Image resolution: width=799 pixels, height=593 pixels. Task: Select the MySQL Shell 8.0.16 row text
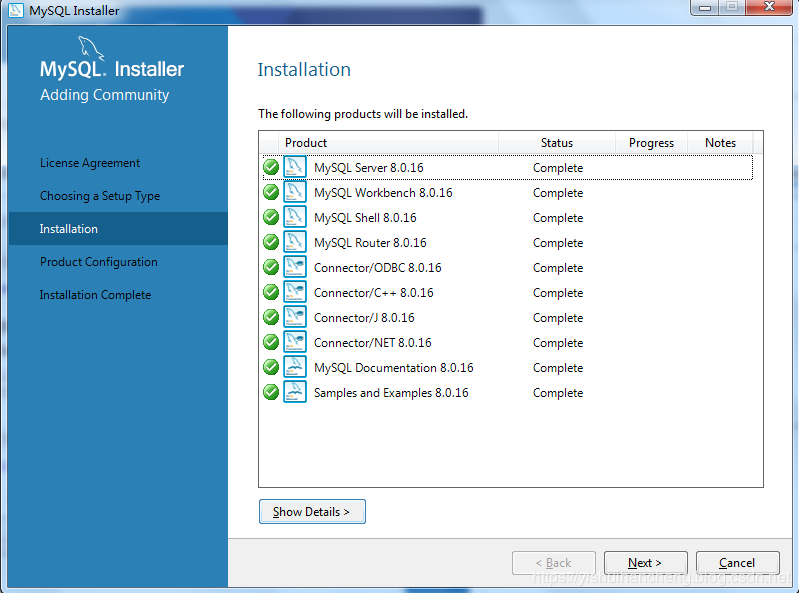tap(365, 218)
